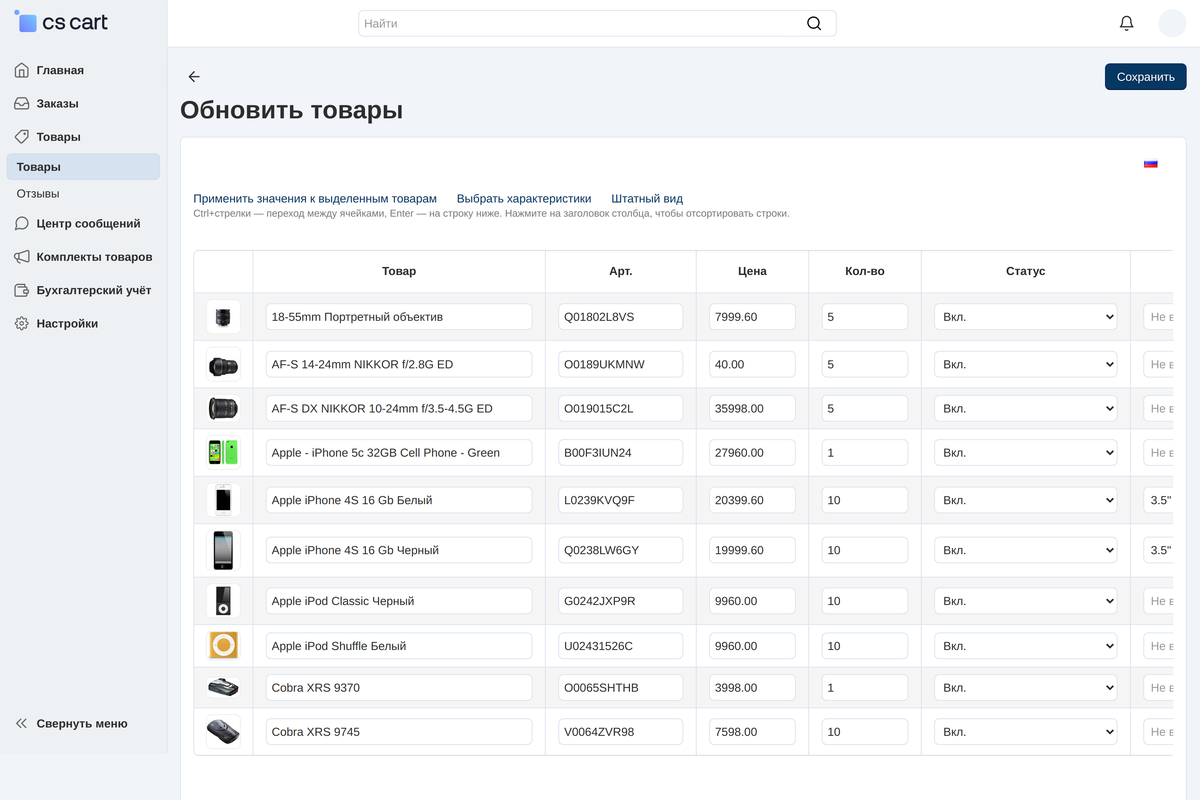Click Свернуть меню at sidebar bottom
Image resolution: width=1200 pixels, height=800 pixels.
pyautogui.click(x=82, y=723)
